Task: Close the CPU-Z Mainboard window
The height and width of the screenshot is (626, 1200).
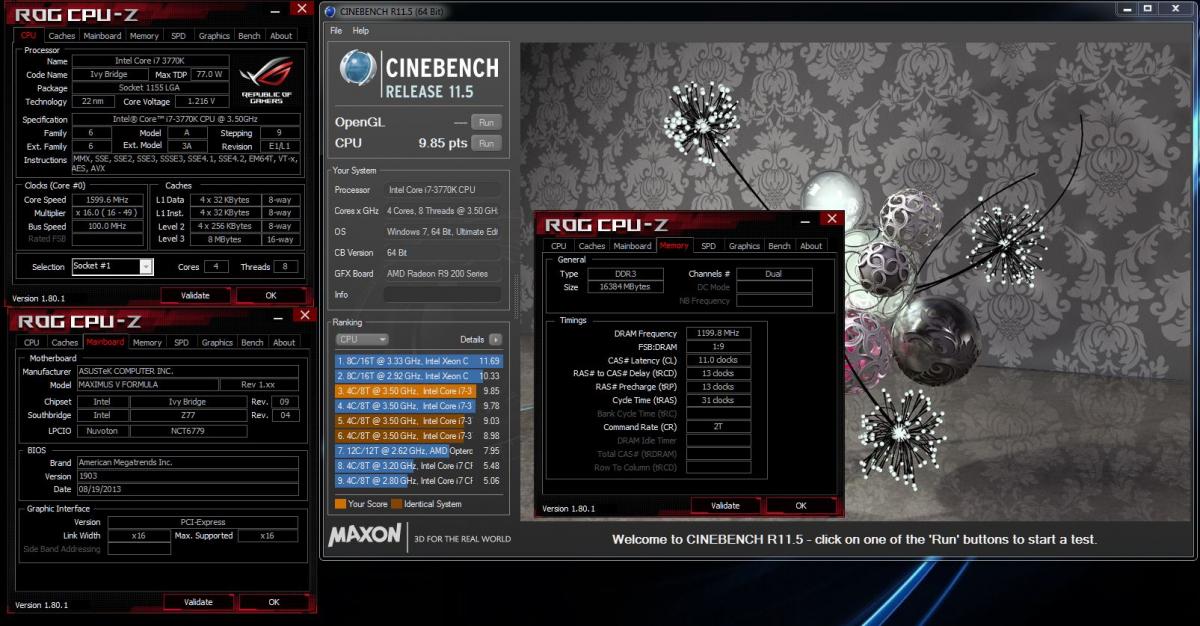Action: point(306,316)
